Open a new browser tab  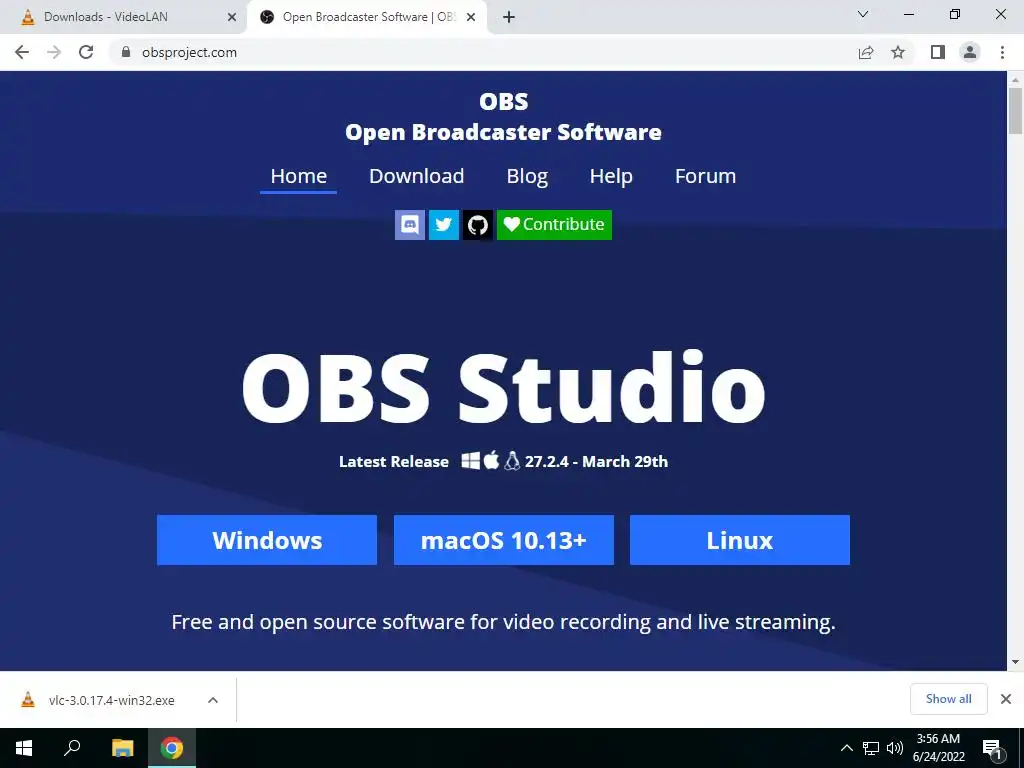tap(509, 17)
